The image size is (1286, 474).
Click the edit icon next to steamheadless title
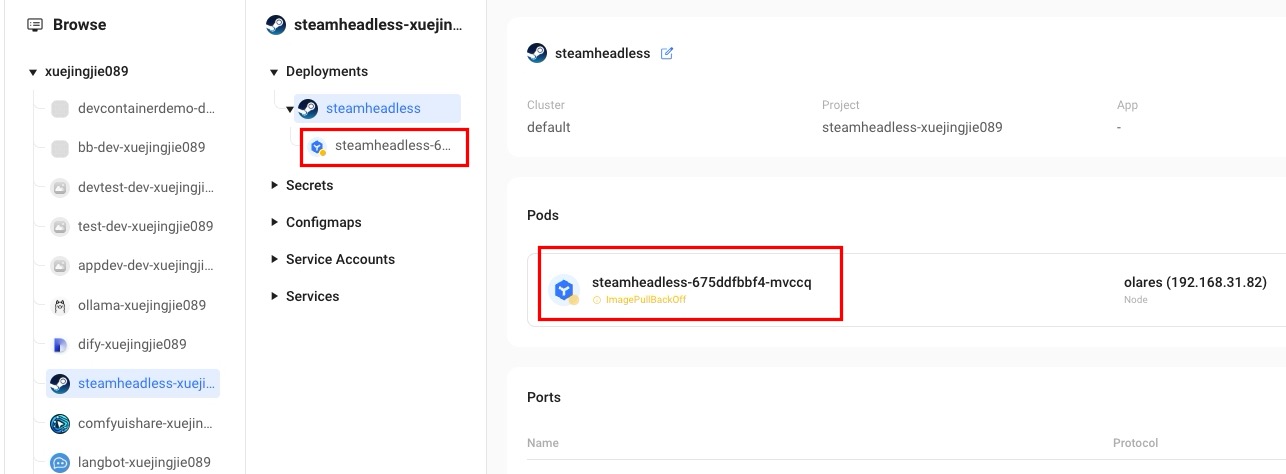point(667,54)
